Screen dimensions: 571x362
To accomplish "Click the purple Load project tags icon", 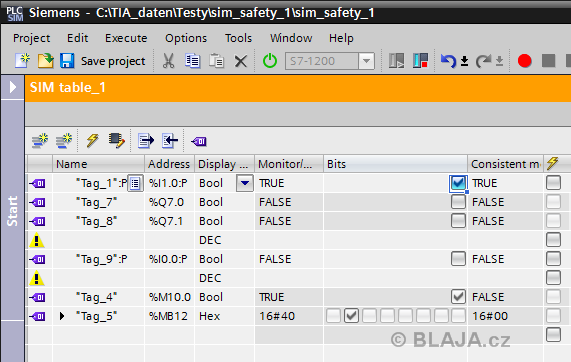I will click(199, 141).
